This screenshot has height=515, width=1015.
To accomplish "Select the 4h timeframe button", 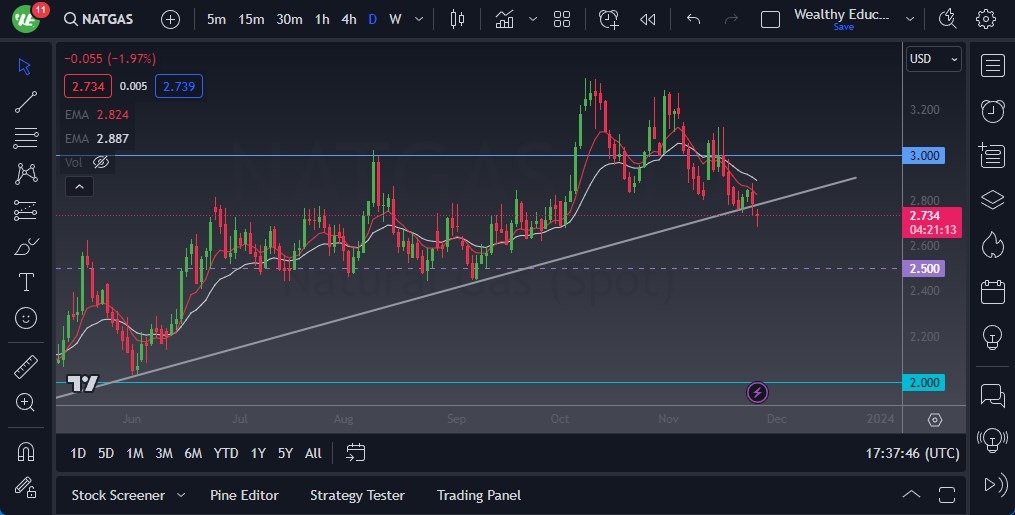I will point(348,19).
